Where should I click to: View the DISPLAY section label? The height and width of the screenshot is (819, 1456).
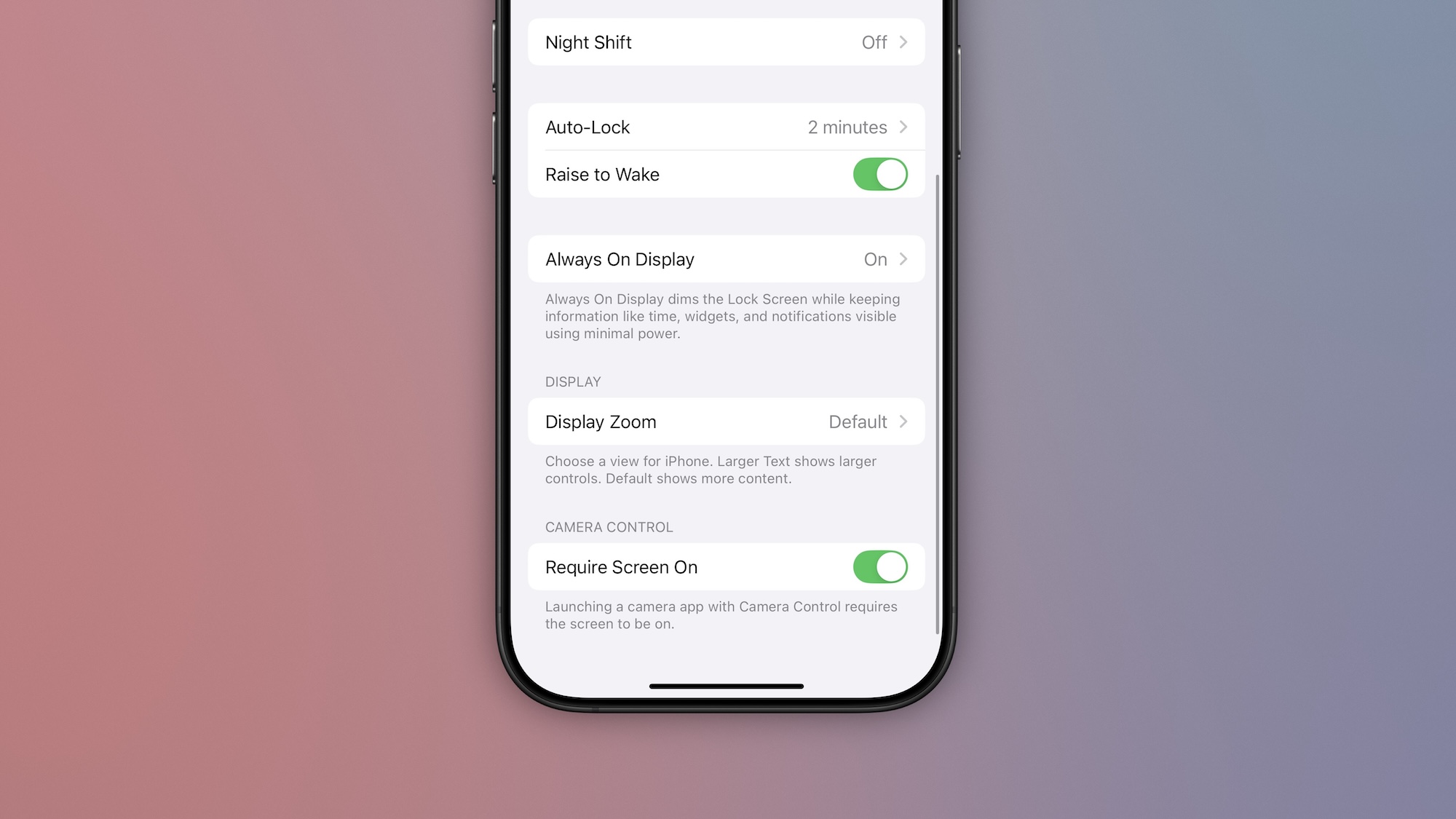(x=572, y=381)
